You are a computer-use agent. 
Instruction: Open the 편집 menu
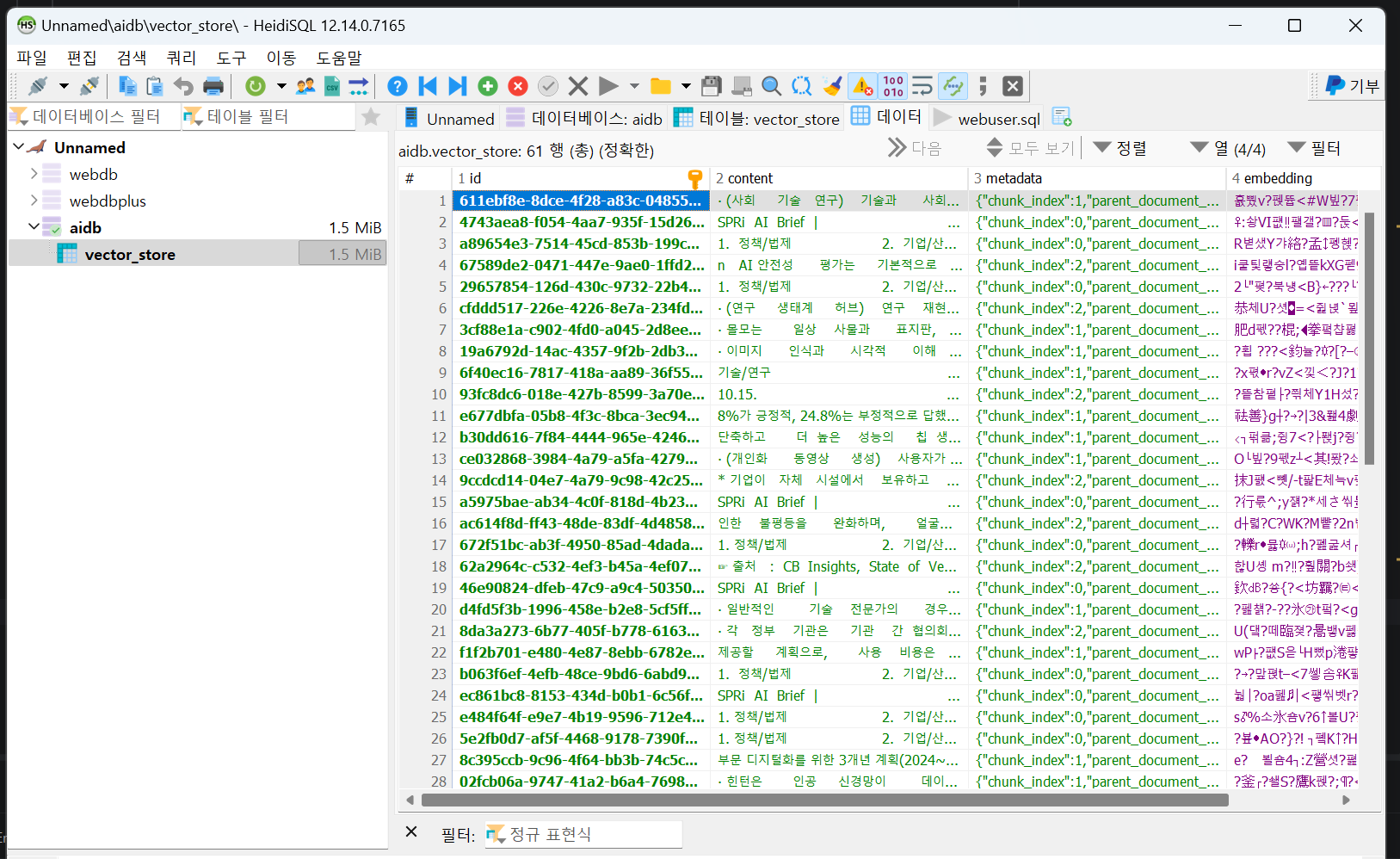tap(82, 58)
